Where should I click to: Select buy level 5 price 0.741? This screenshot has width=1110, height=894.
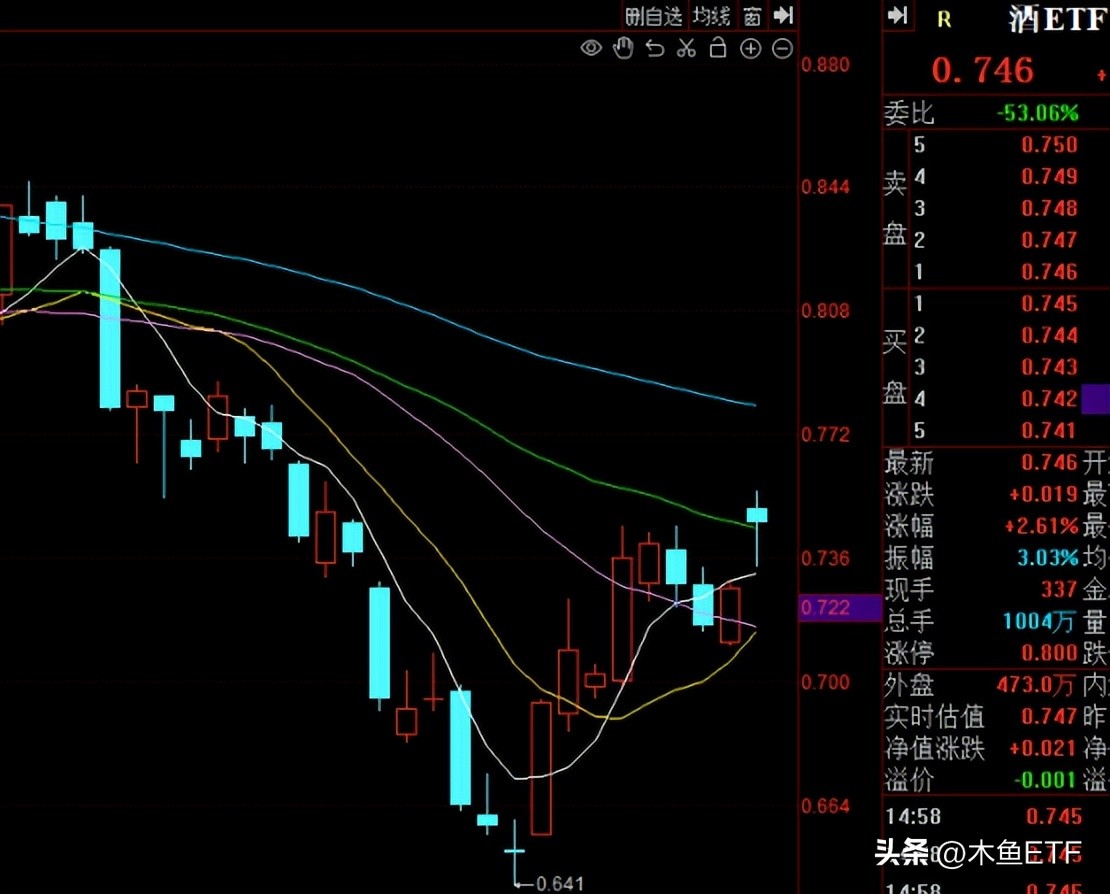(x=1049, y=430)
